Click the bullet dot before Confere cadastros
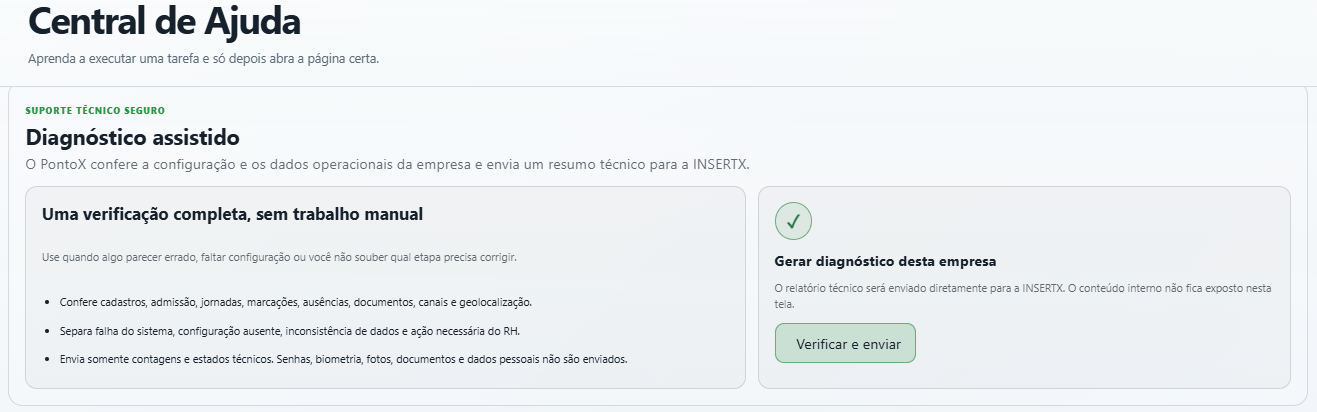 48,302
